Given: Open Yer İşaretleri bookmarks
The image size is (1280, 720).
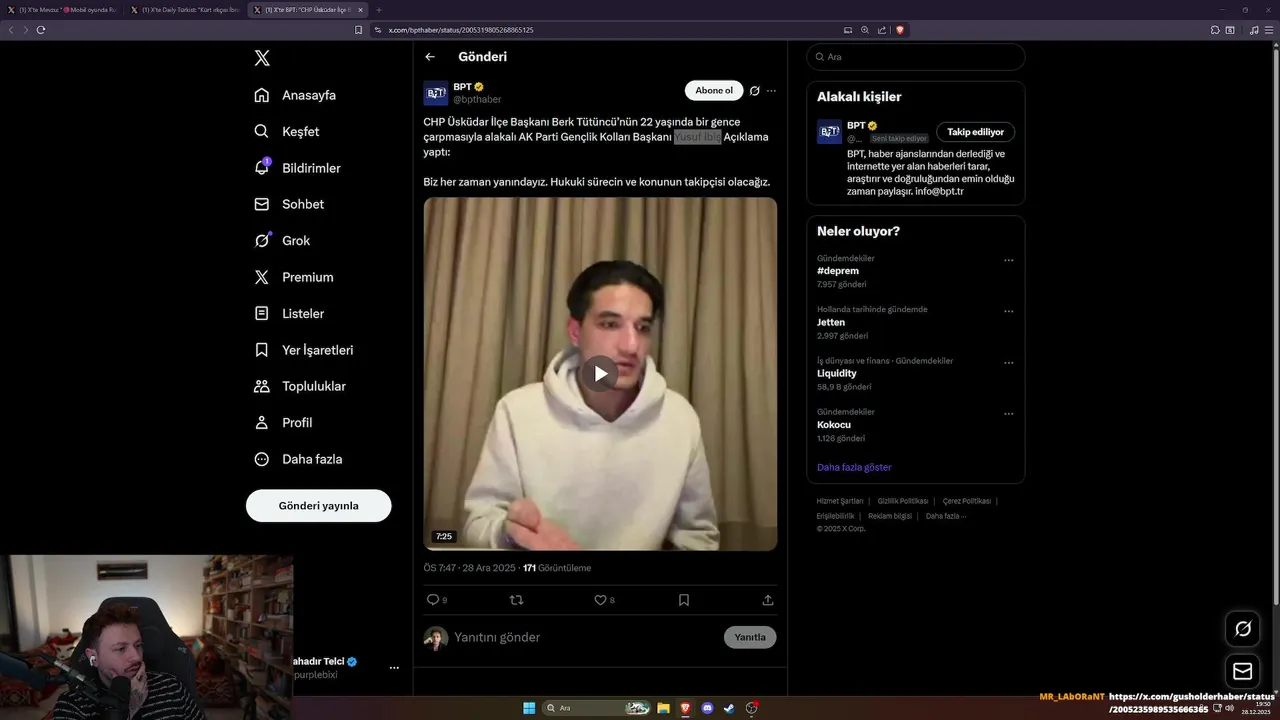Looking at the screenshot, I should 303,350.
